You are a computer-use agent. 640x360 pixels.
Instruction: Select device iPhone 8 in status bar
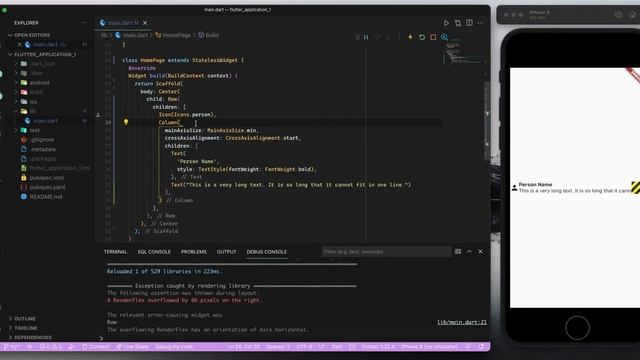429,347
